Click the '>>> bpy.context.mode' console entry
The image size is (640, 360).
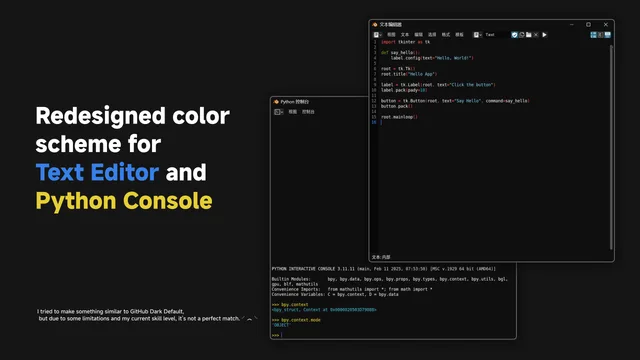296,320
